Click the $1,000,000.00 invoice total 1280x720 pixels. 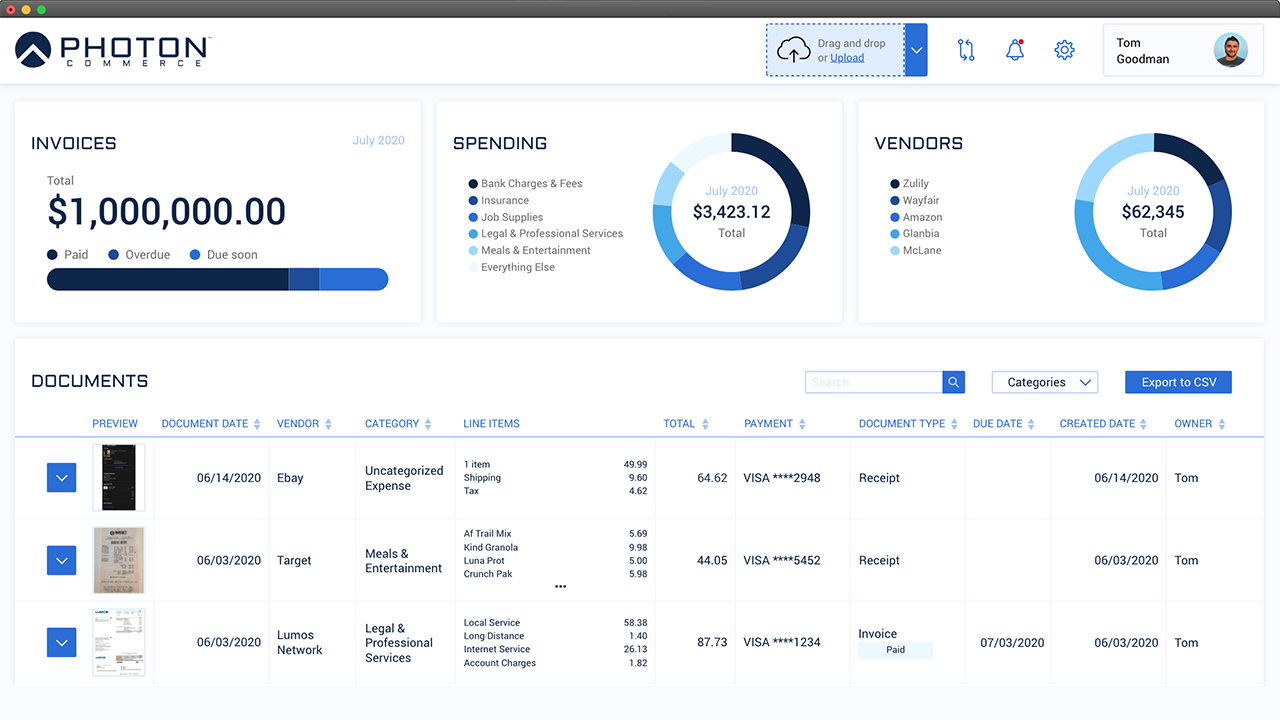click(x=167, y=211)
